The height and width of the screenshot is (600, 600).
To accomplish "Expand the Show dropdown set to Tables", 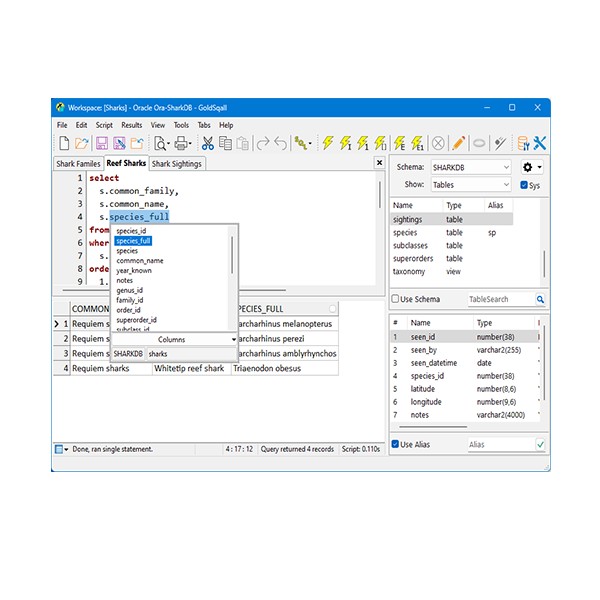I will point(471,185).
